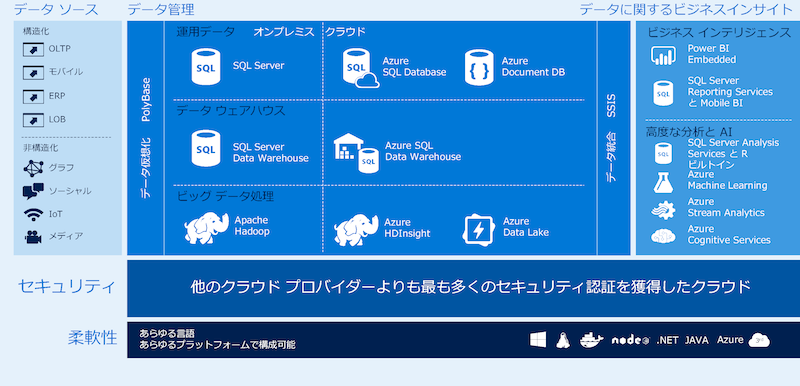Click the Azure Stream Analytics gear icon
The width and height of the screenshot is (800, 386).
pyautogui.click(x=663, y=210)
